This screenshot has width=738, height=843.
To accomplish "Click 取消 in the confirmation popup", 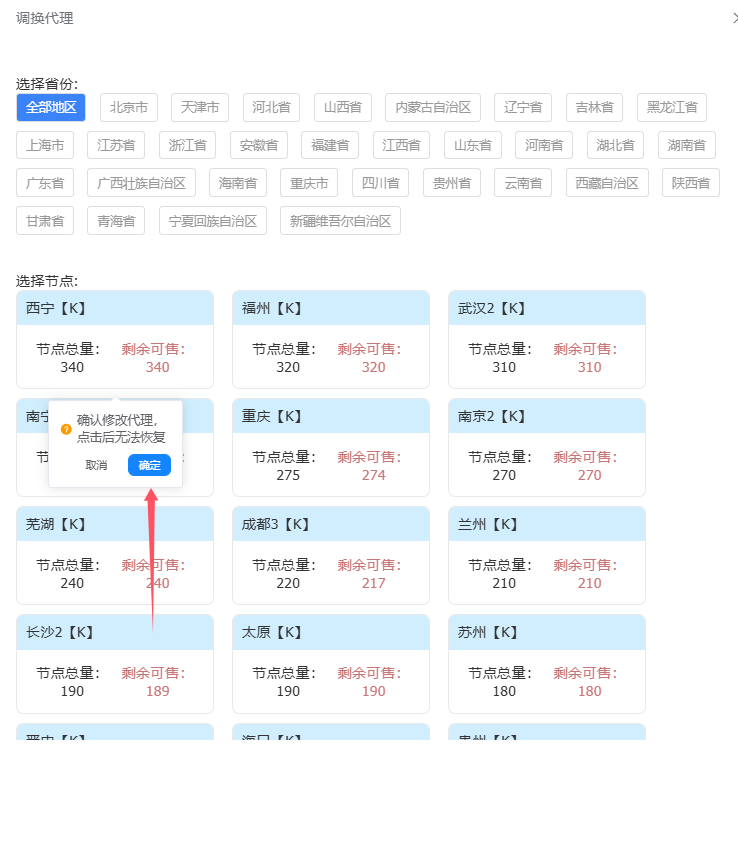I will 96,465.
